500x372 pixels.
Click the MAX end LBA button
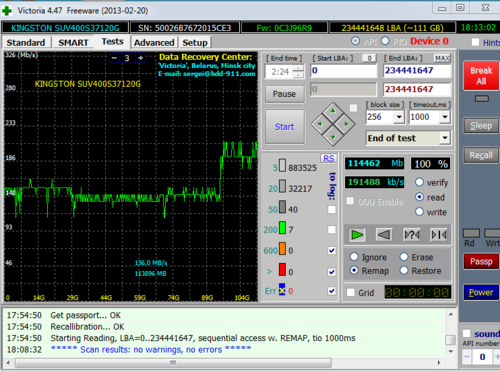442,58
